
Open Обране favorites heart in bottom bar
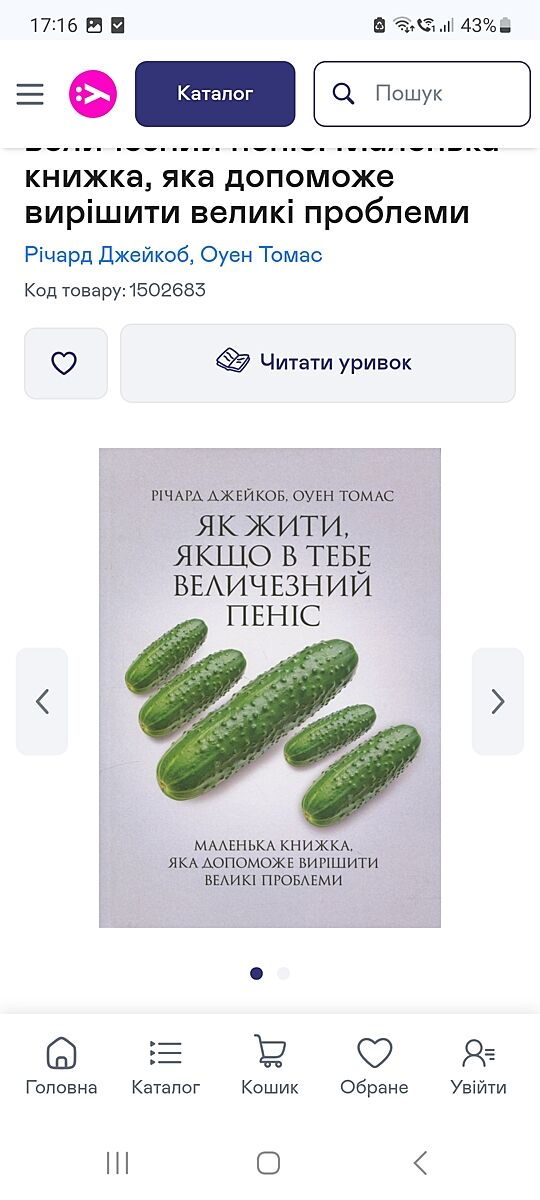click(x=374, y=1066)
